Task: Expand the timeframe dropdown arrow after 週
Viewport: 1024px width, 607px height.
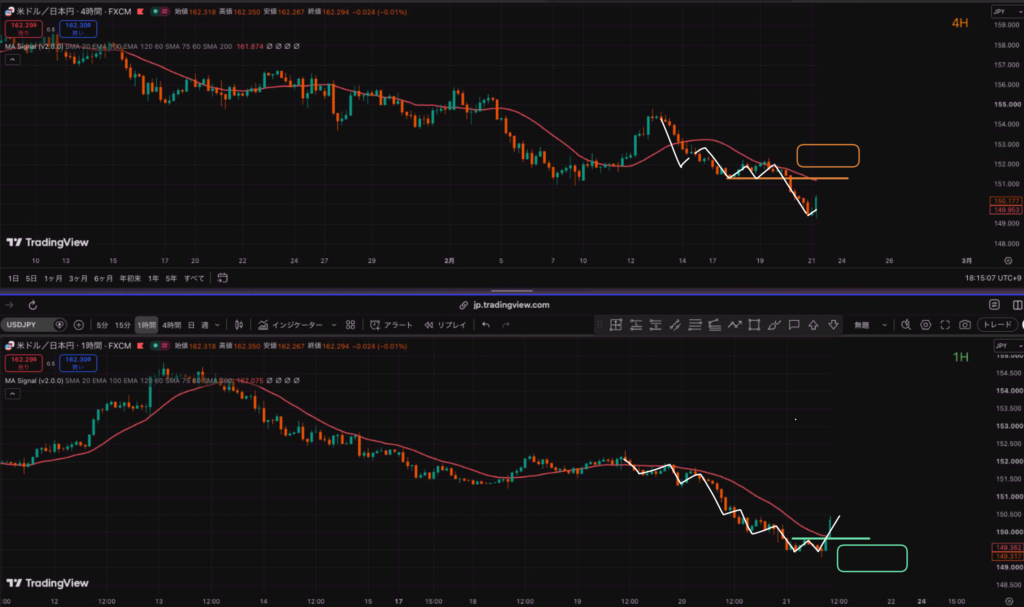Action: click(x=217, y=325)
